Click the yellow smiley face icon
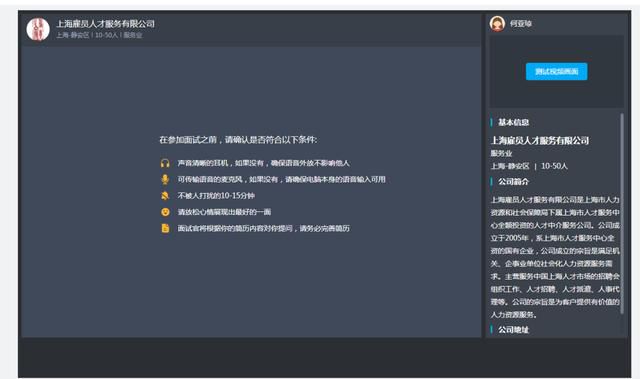This screenshot has height=379, width=640. 165,212
